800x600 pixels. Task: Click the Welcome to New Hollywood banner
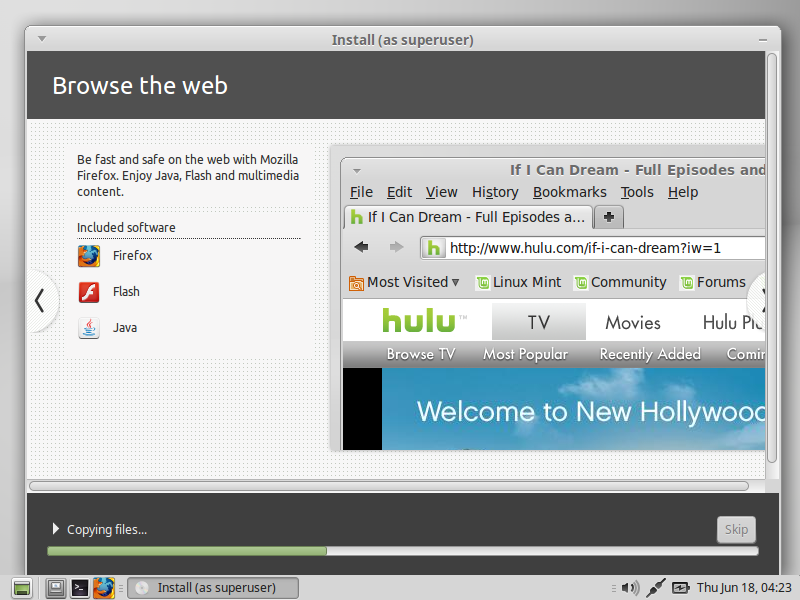point(573,409)
